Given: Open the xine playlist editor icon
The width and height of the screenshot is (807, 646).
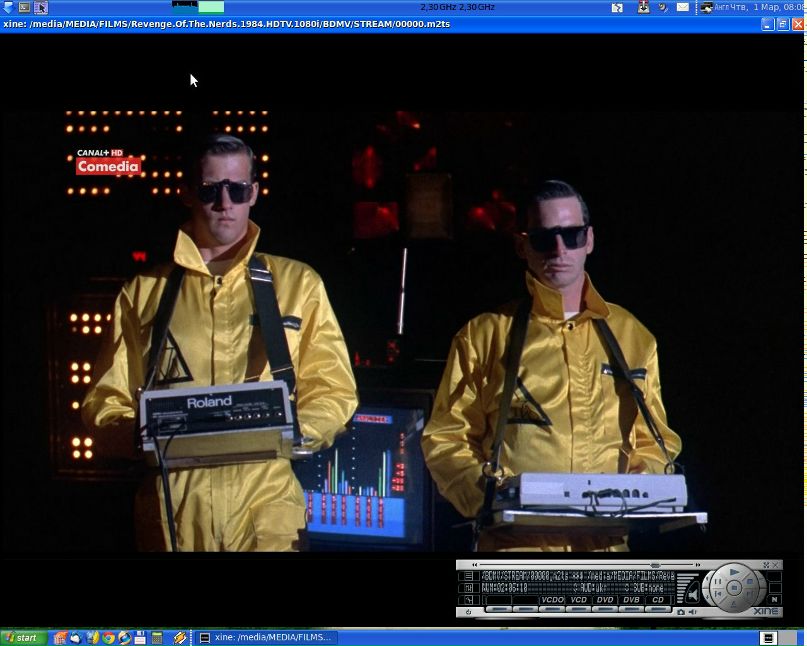Looking at the screenshot, I should point(469,576).
